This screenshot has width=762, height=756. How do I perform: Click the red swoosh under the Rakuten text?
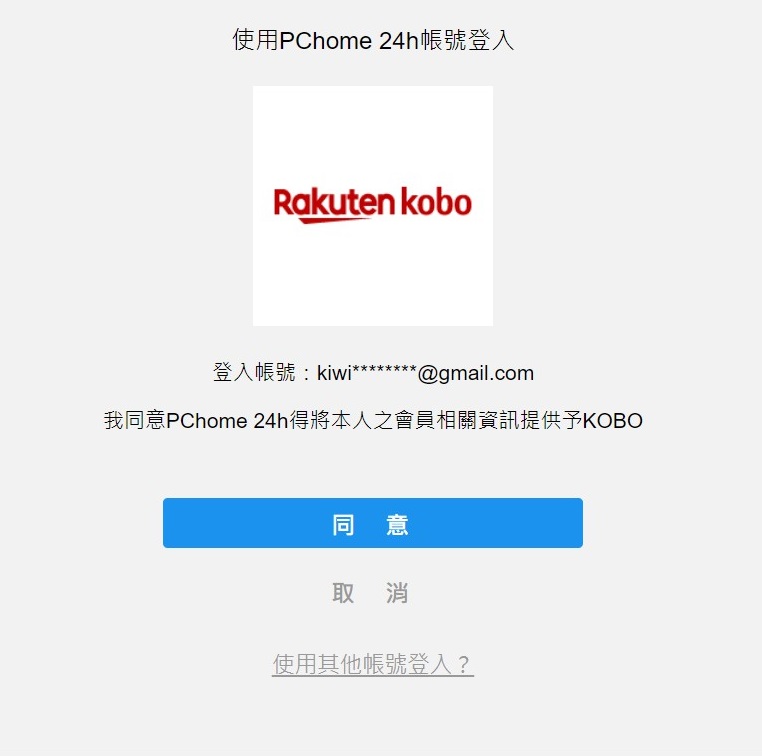pos(333,220)
